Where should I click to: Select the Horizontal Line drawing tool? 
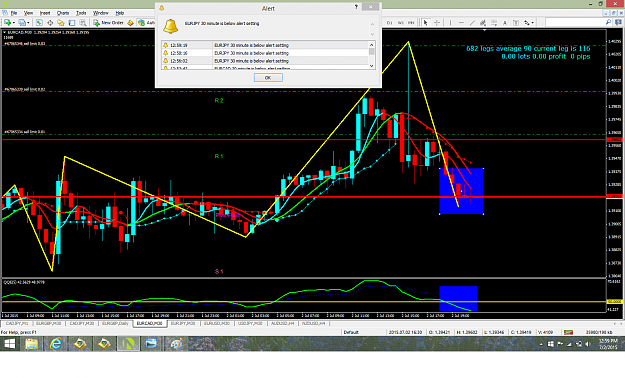pyautogui.click(x=461, y=23)
